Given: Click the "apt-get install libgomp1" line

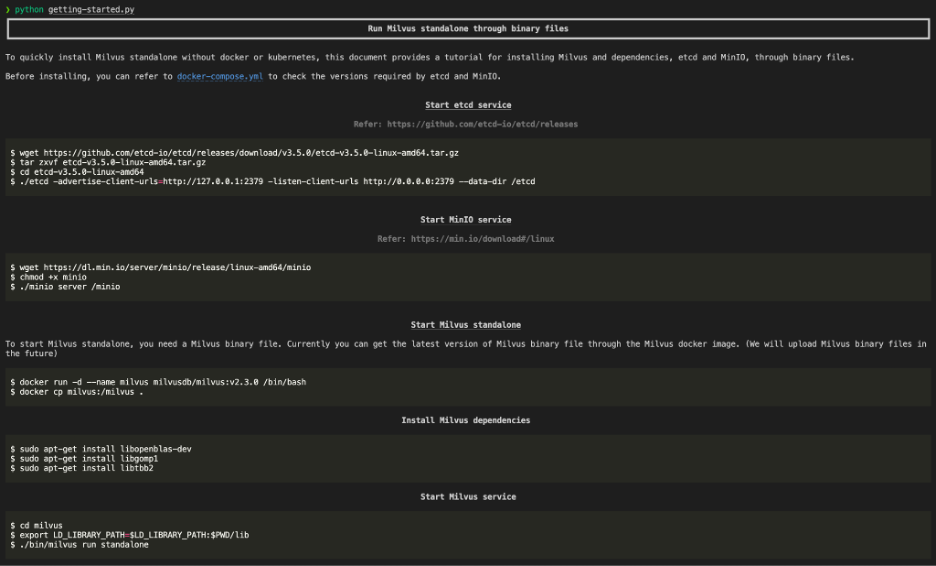Looking at the screenshot, I should pyautogui.click(x=84, y=459).
